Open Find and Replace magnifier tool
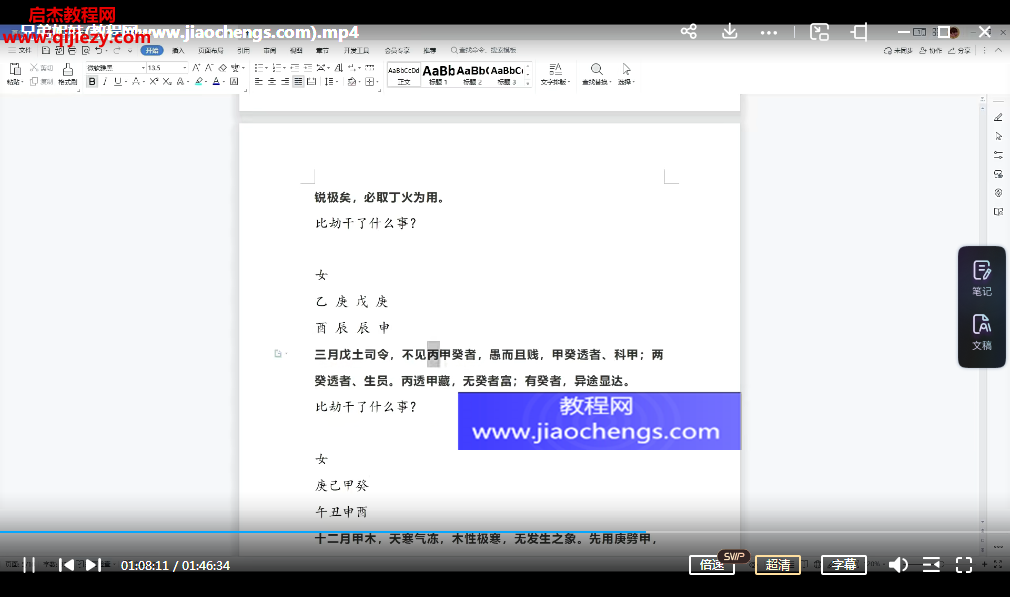The width and height of the screenshot is (1010, 597). click(596, 74)
